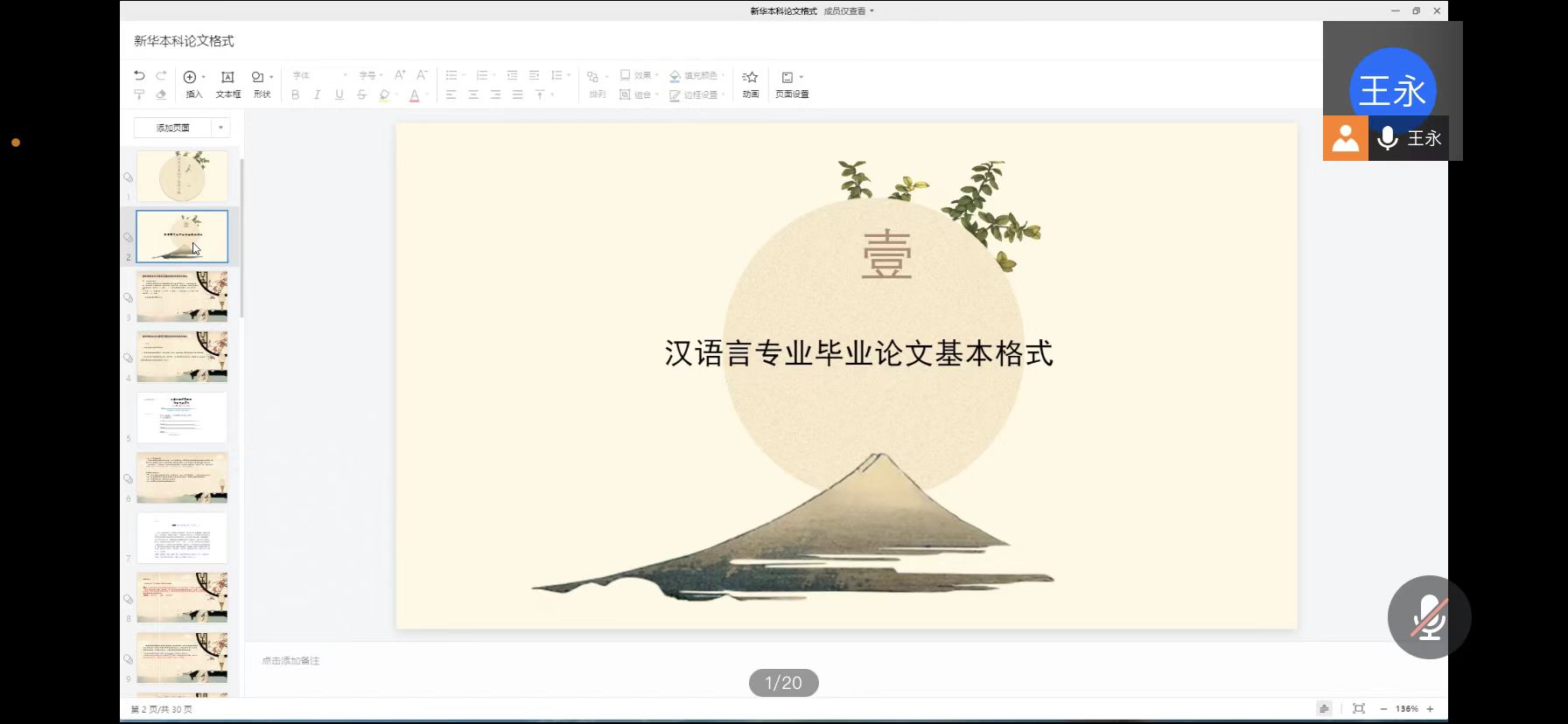Select slide 9 thumbnail
Image resolution: width=1568 pixels, height=724 pixels.
point(182,658)
